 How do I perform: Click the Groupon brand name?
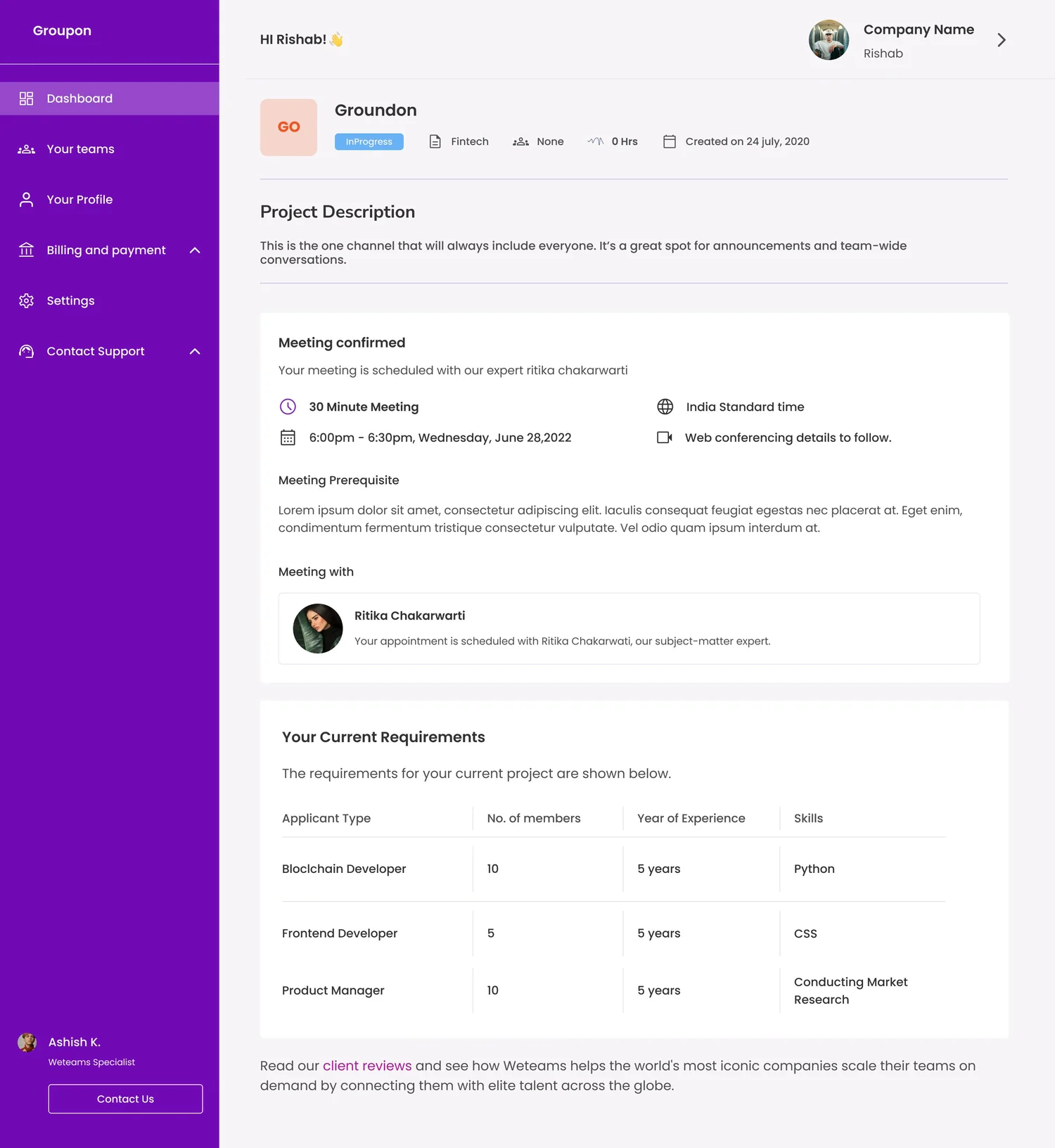[x=62, y=31]
